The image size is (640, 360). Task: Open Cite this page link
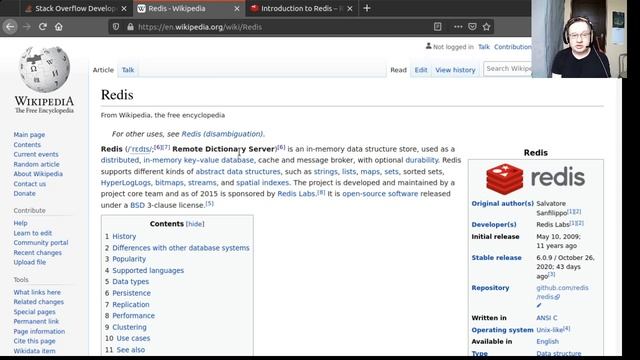(x=34, y=341)
